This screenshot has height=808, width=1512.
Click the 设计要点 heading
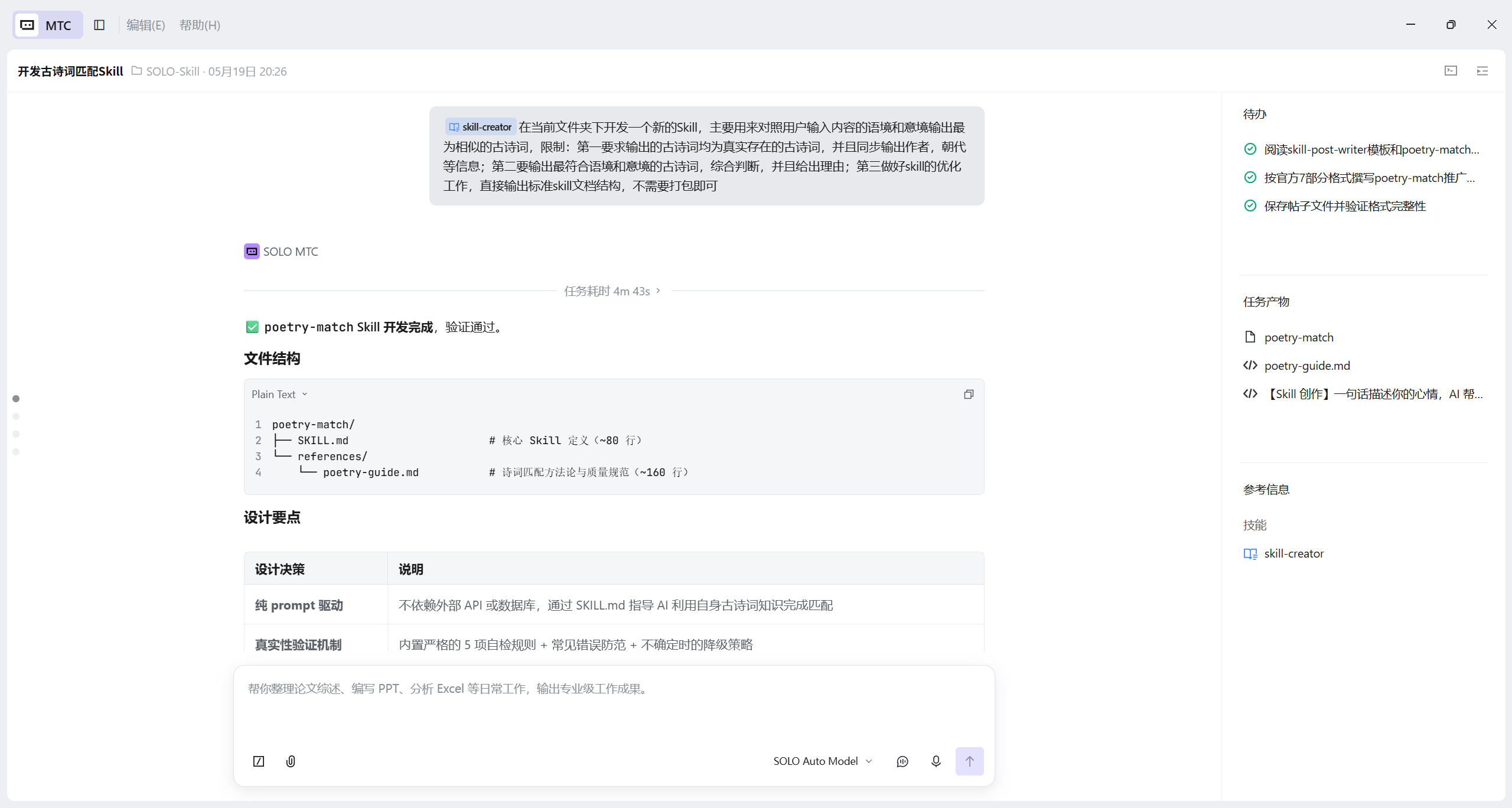click(272, 517)
